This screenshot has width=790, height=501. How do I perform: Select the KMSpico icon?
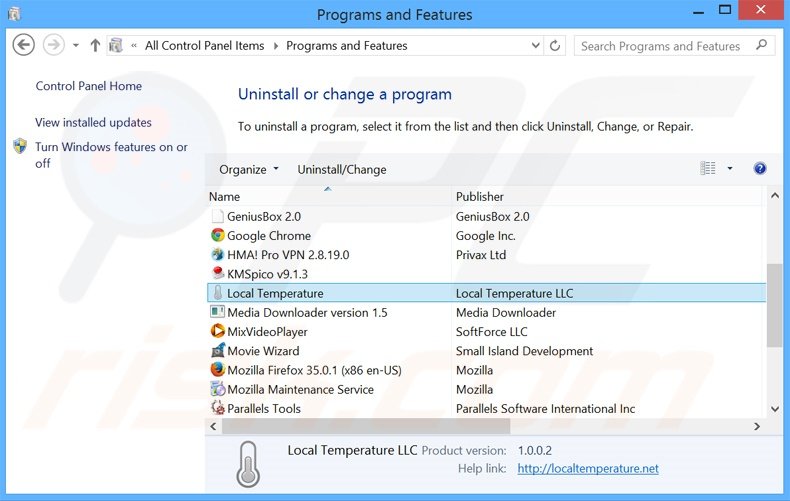click(218, 274)
